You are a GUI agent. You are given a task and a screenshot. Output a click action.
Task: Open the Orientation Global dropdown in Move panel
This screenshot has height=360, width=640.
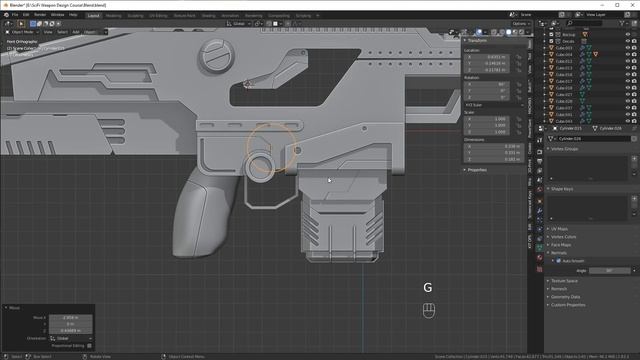(71, 338)
